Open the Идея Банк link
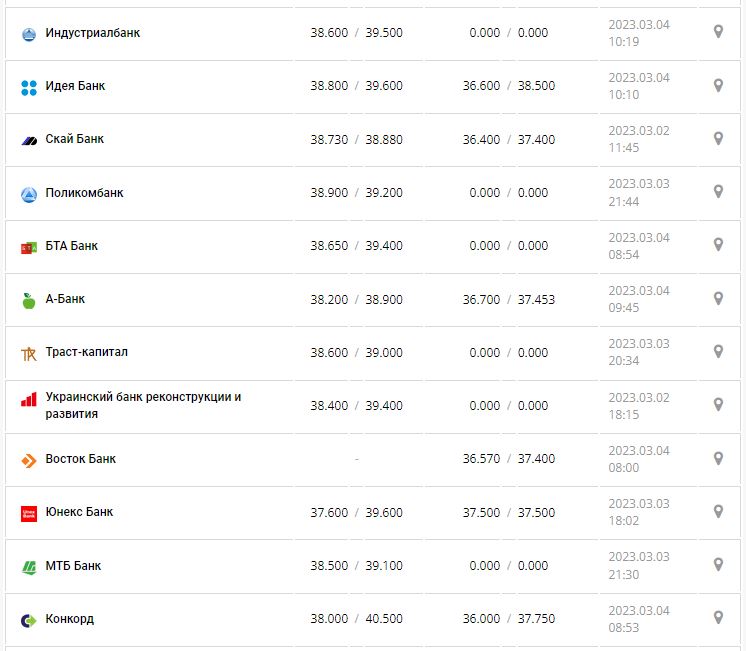 [75, 86]
